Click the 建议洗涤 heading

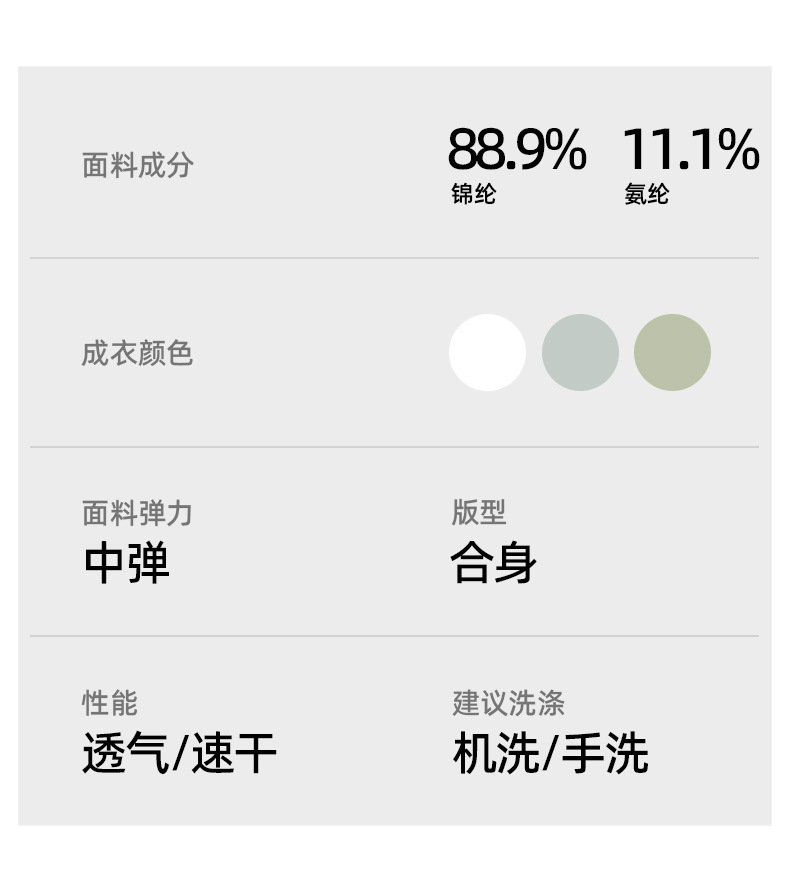508,703
